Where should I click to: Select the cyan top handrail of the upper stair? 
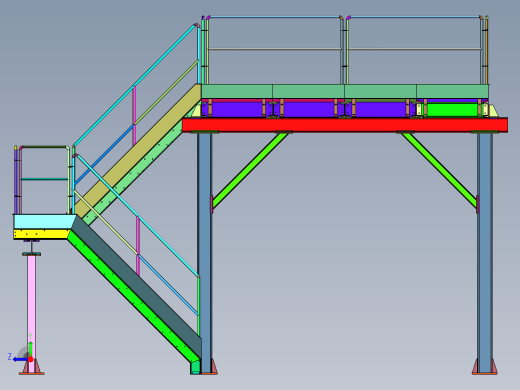(135, 85)
